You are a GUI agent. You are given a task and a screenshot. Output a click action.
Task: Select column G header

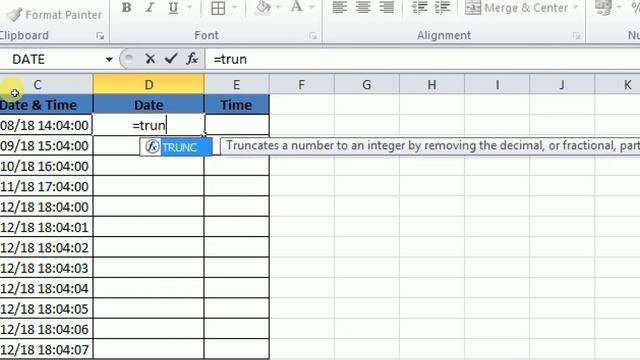pyautogui.click(x=367, y=84)
